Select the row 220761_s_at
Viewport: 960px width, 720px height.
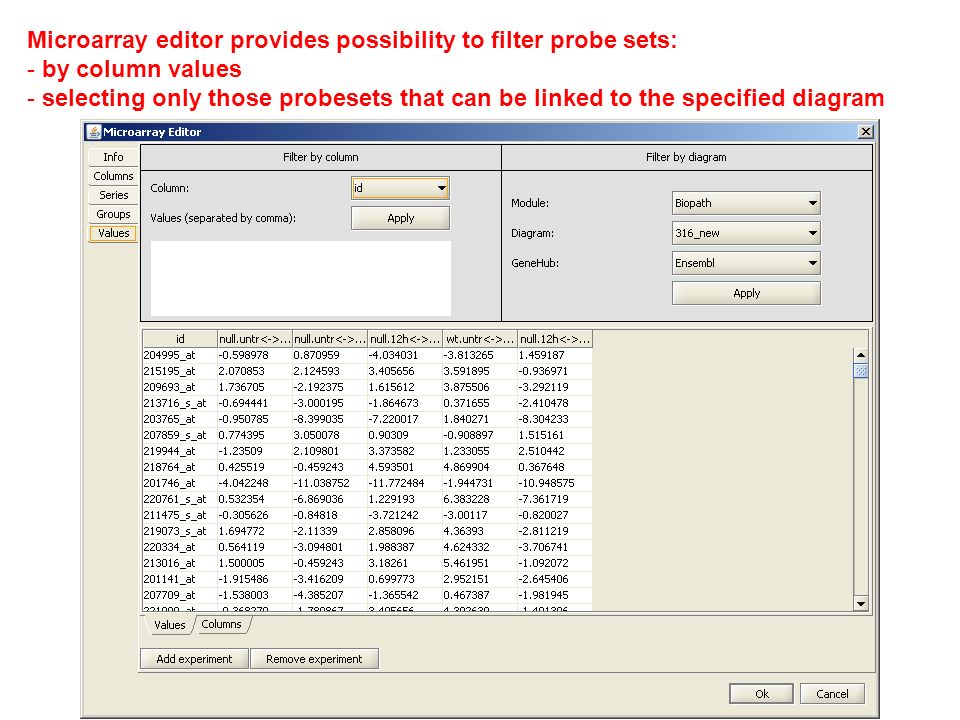pos(367,499)
